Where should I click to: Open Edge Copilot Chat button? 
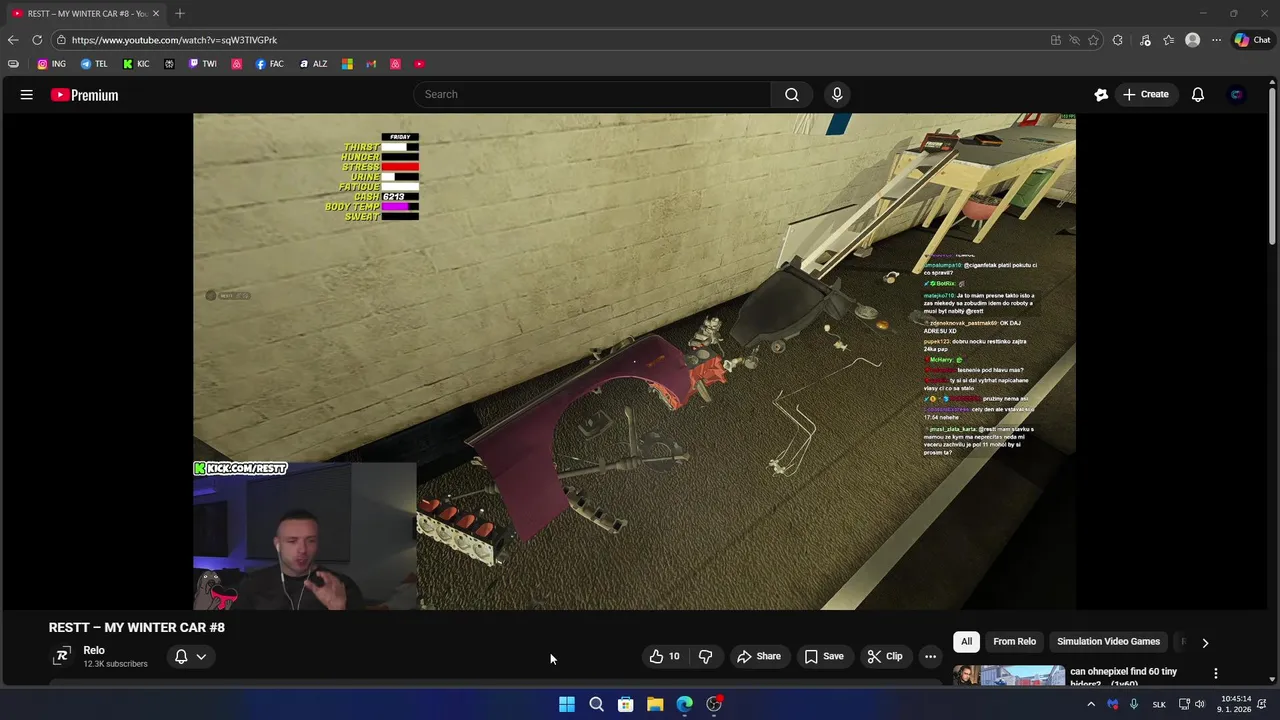tap(1252, 40)
